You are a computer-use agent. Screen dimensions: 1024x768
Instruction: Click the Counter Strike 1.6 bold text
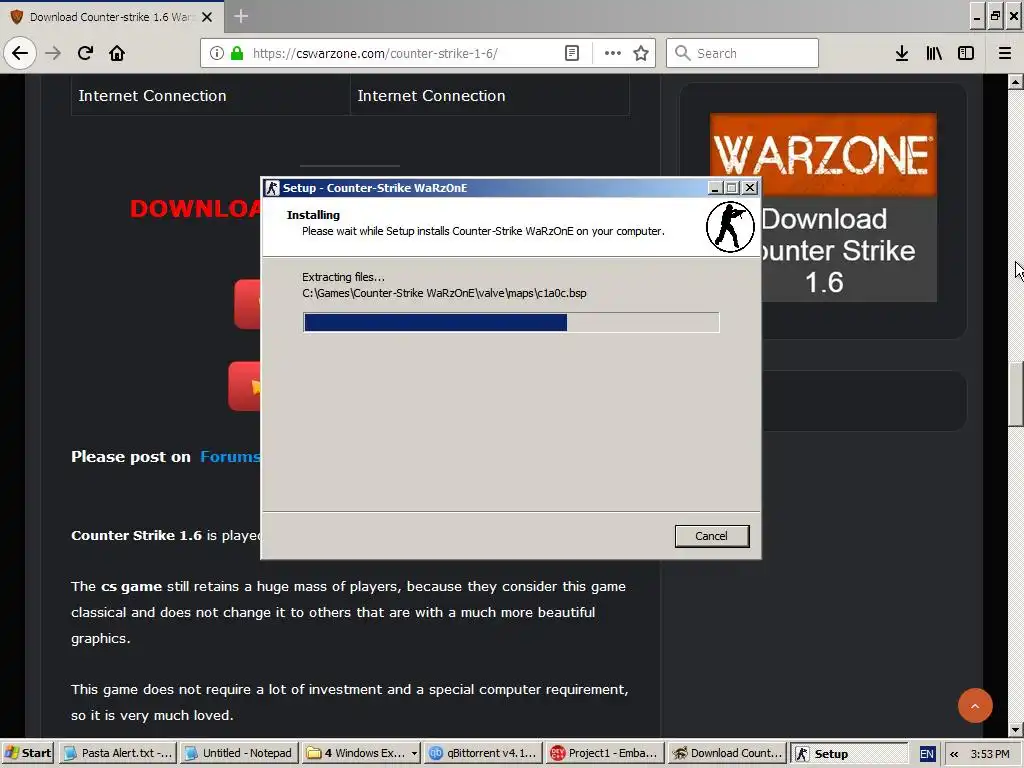tap(136, 536)
